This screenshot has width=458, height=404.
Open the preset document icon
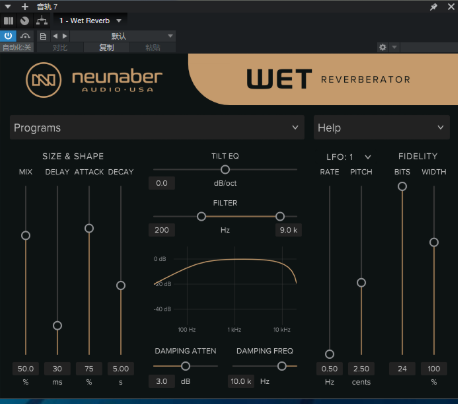coord(43,36)
